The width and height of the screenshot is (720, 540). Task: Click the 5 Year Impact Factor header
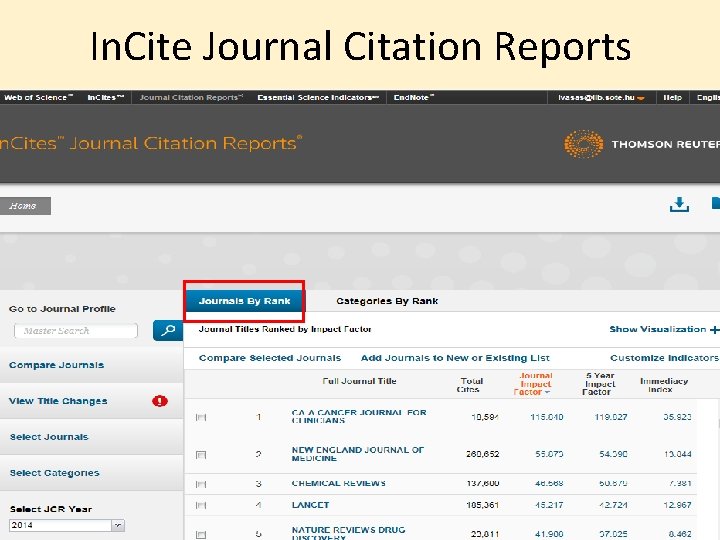(x=599, y=383)
